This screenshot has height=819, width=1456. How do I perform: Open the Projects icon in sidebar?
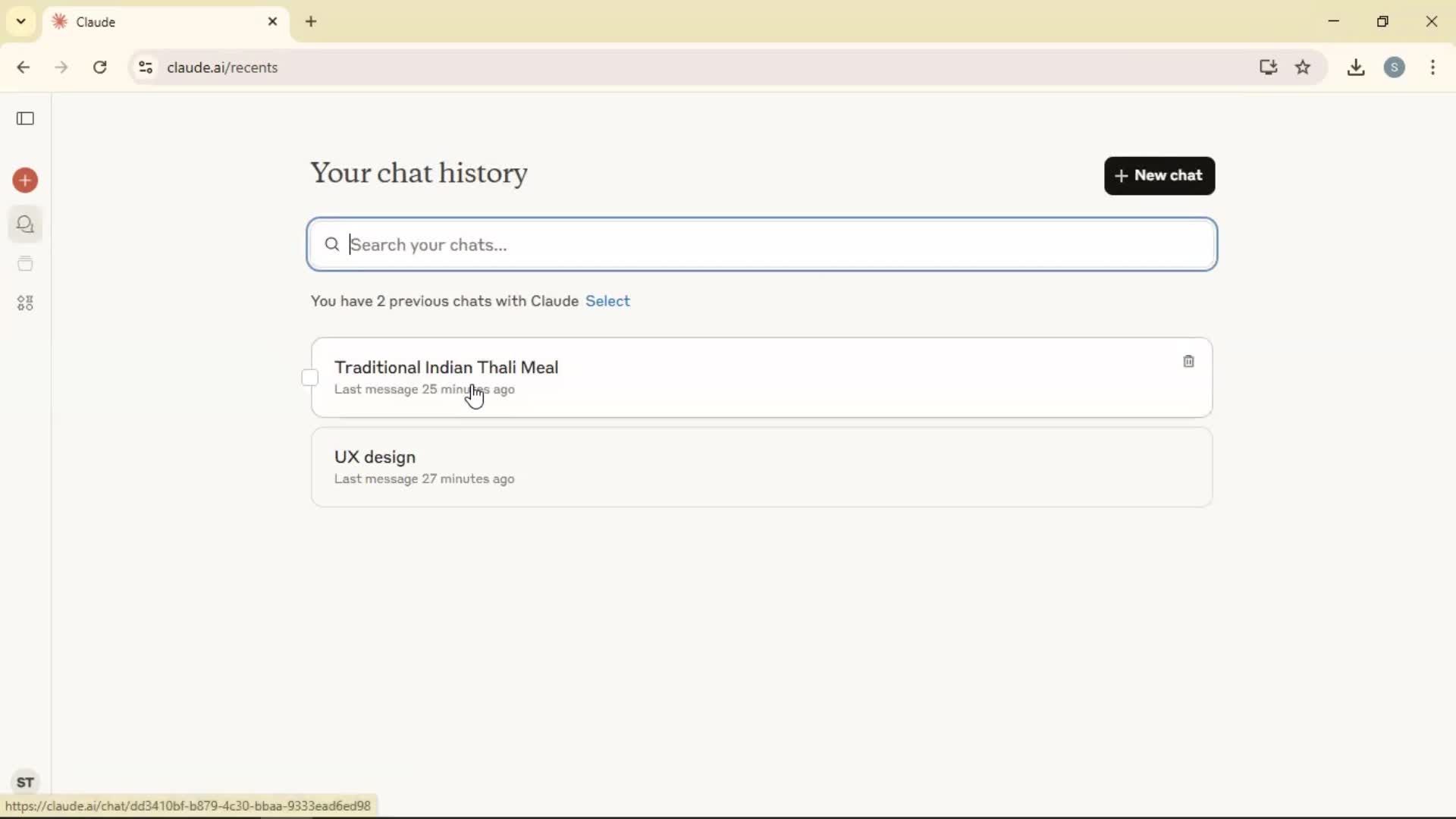[x=25, y=264]
